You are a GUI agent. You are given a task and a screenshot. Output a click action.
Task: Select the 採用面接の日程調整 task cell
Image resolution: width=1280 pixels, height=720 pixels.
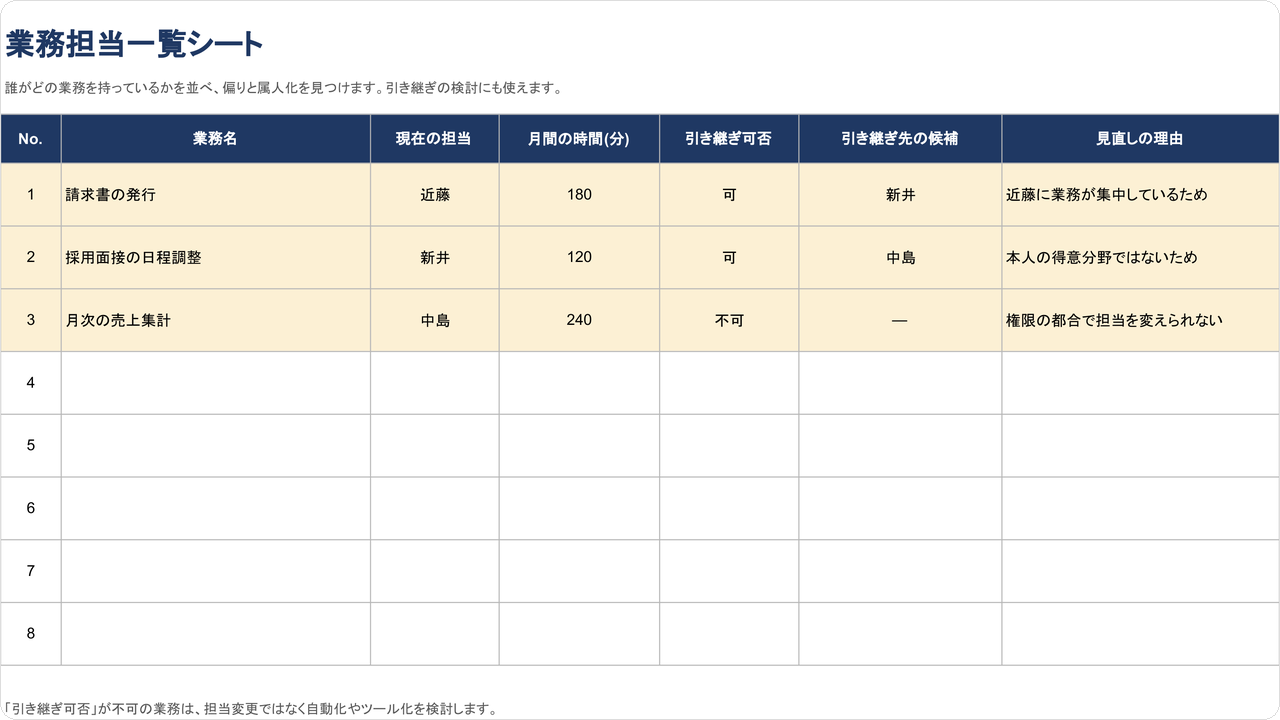pyautogui.click(x=216, y=258)
